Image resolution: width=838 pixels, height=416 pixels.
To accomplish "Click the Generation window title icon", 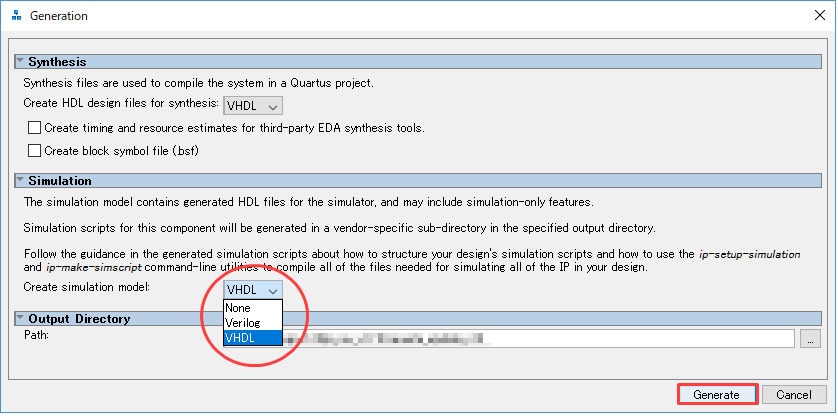I will (x=15, y=16).
